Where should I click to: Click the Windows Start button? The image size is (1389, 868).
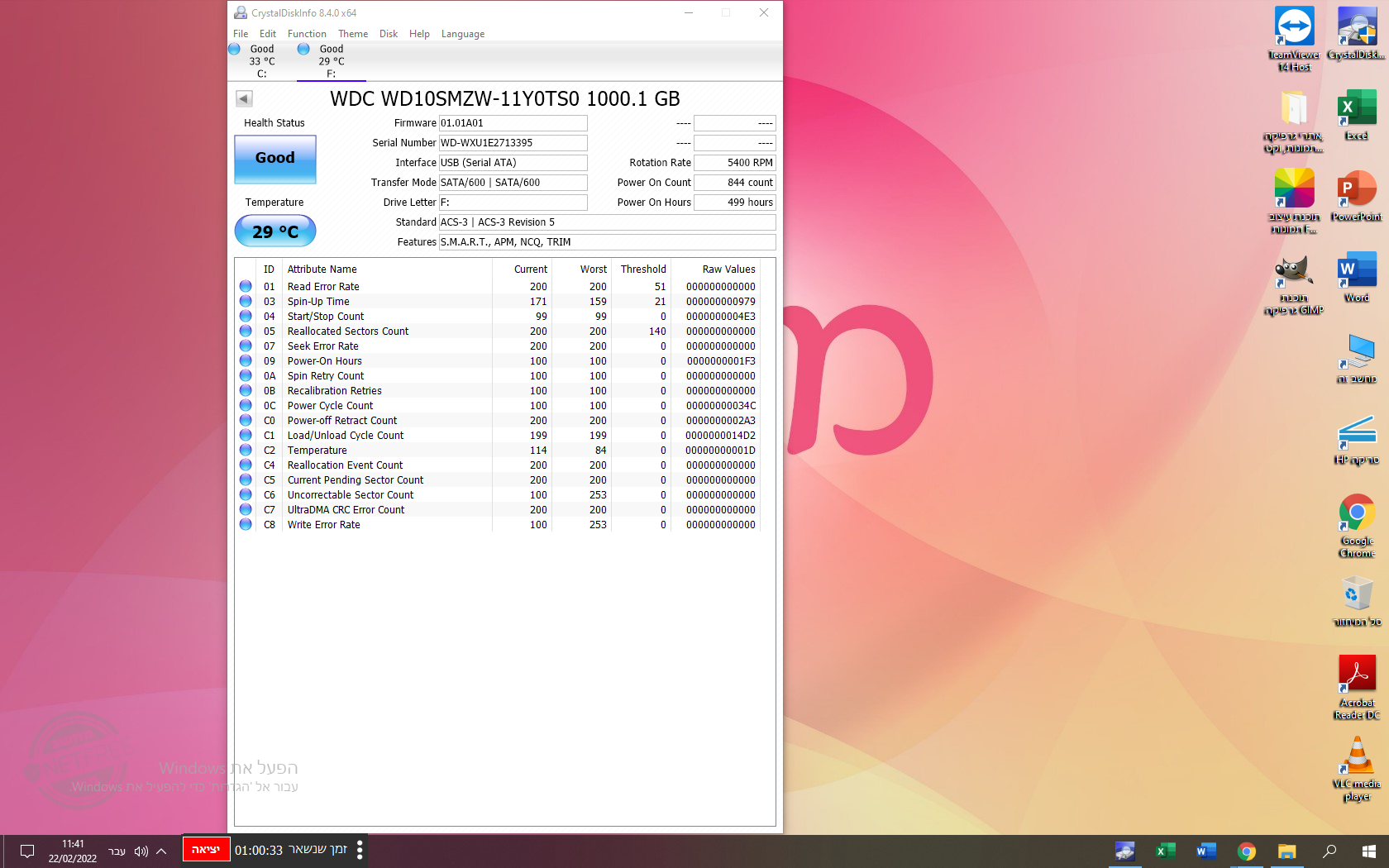[1369, 851]
